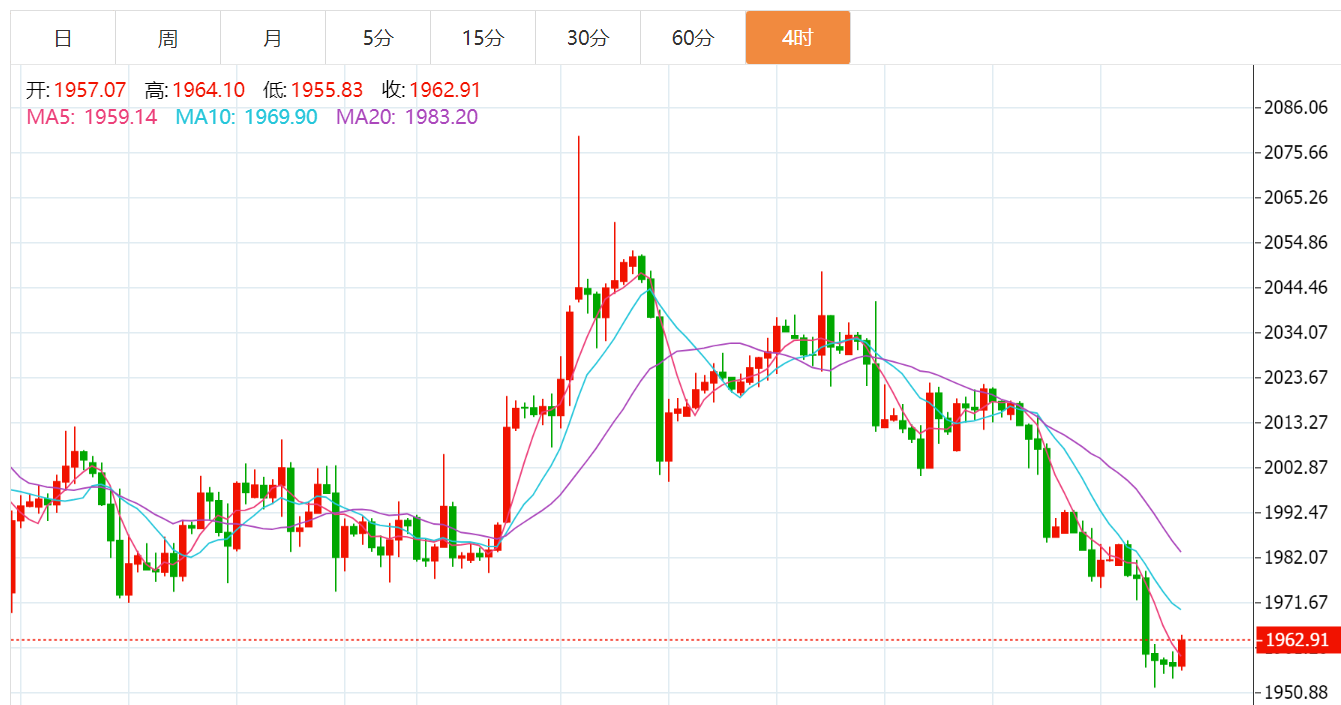Select the 5分 timeframe tab
The height and width of the screenshot is (705, 1341).
(378, 38)
